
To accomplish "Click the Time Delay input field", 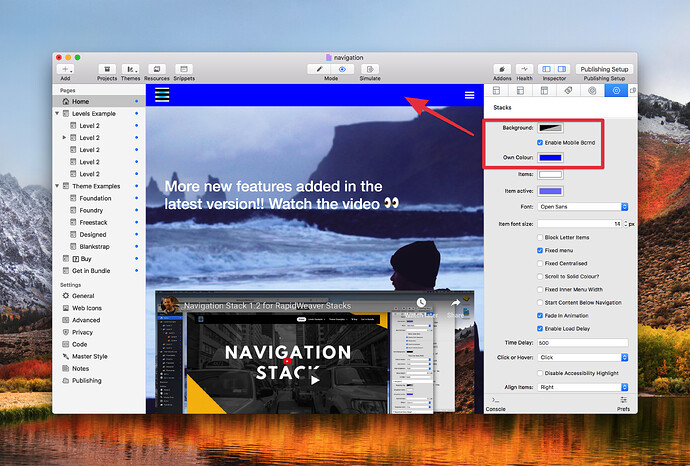I will click(x=583, y=343).
